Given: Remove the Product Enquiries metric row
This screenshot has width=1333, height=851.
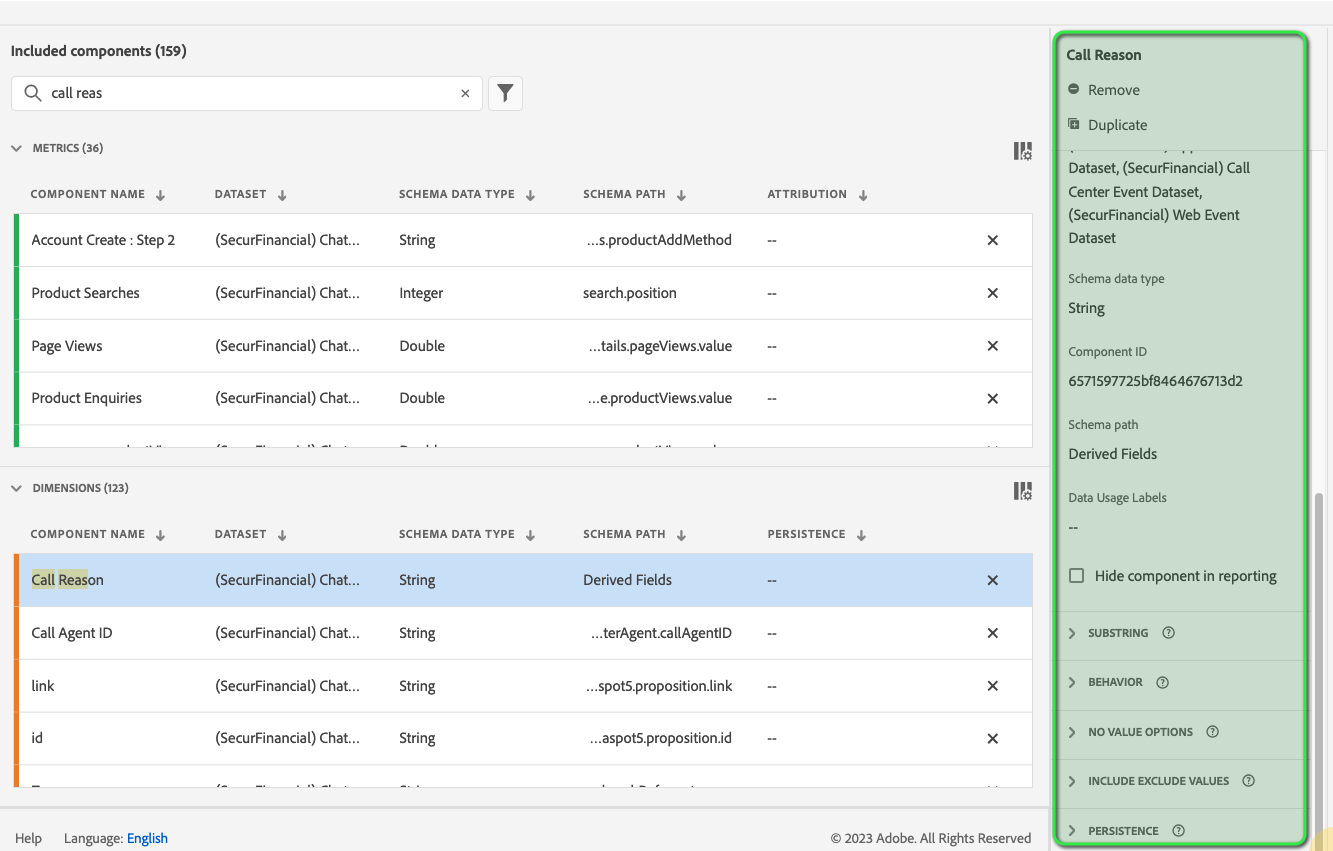Looking at the screenshot, I should 993,398.
